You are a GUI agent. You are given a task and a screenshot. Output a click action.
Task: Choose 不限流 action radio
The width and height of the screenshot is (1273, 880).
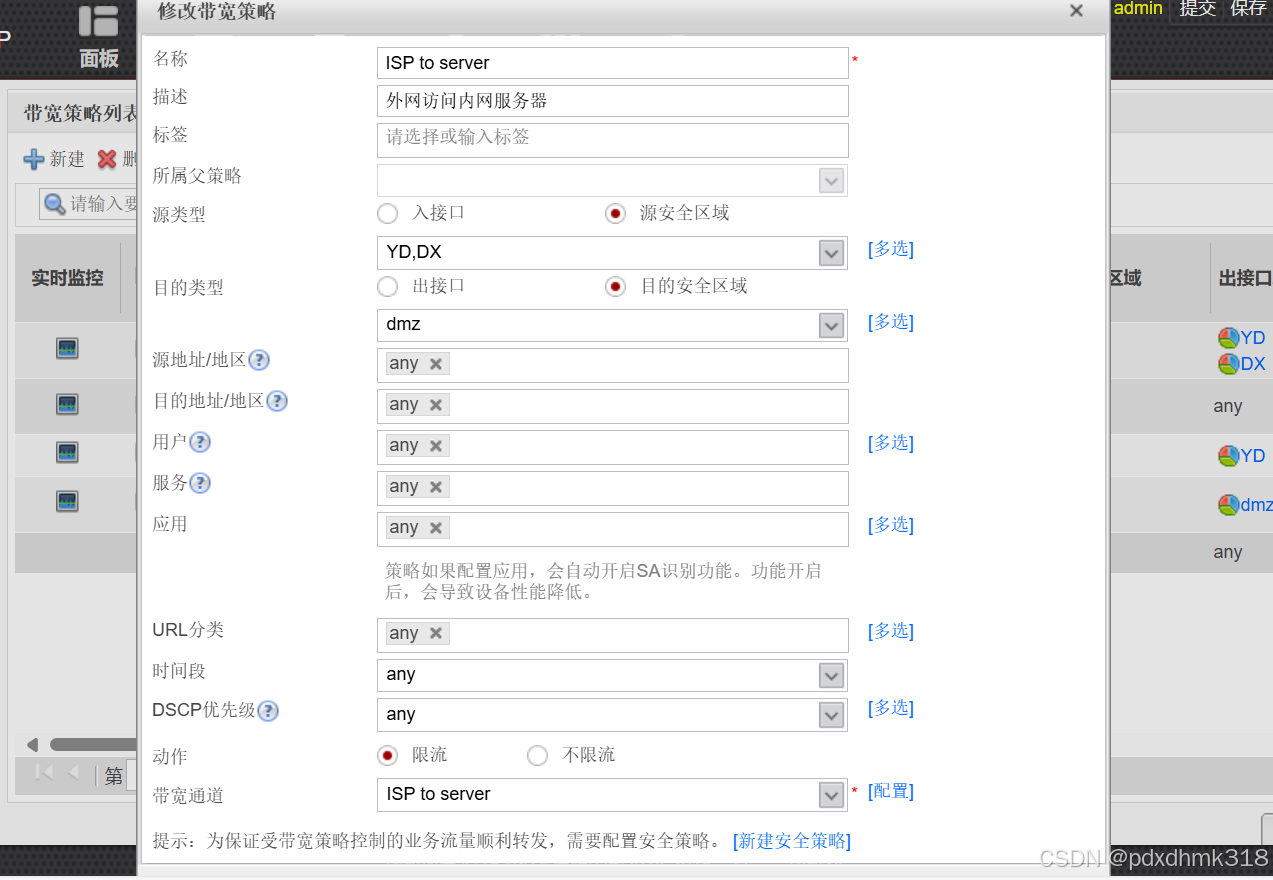click(538, 755)
